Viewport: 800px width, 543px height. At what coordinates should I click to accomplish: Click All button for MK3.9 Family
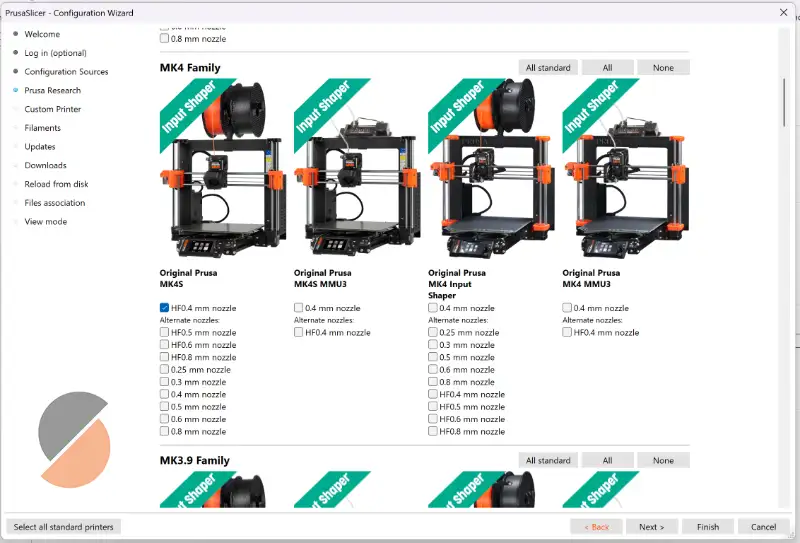click(607, 460)
